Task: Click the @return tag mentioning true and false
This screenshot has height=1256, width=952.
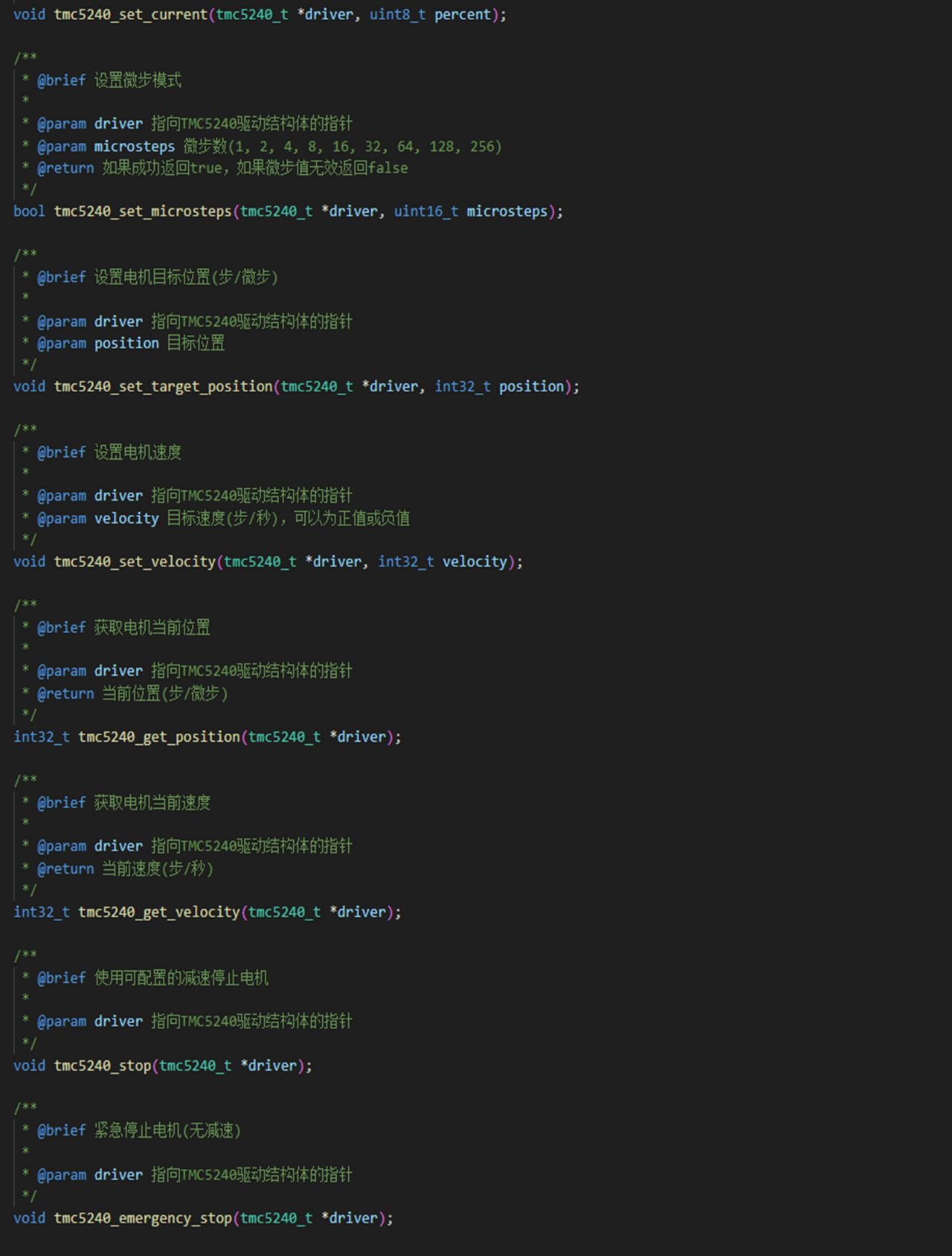Action: coord(65,168)
